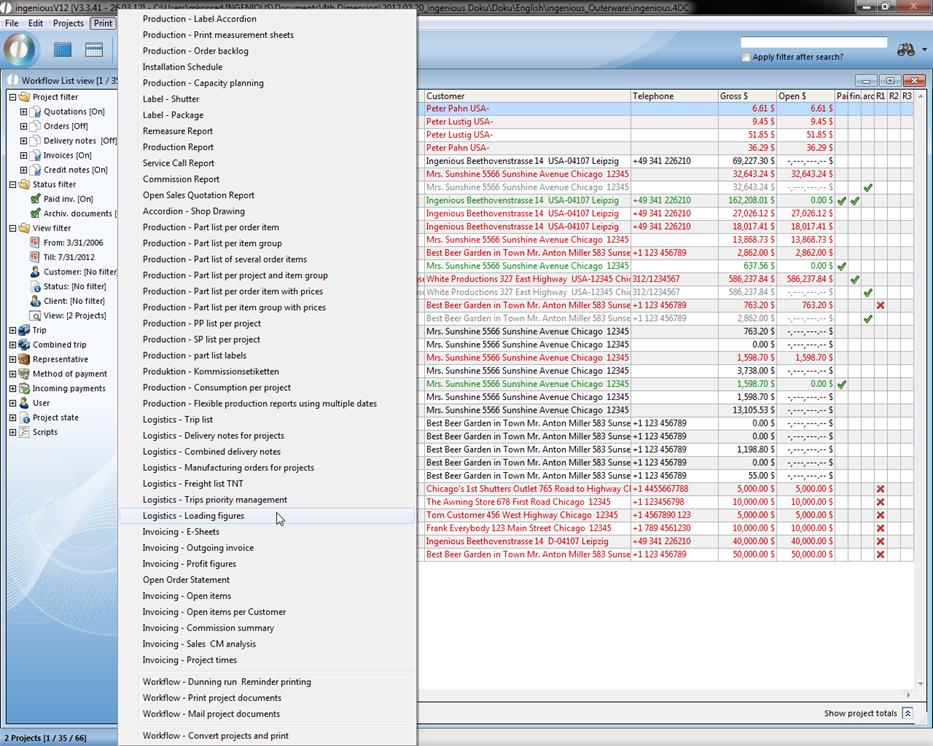Enable Apply filter after search checkbox
Image resolution: width=933 pixels, height=746 pixels.
point(746,57)
